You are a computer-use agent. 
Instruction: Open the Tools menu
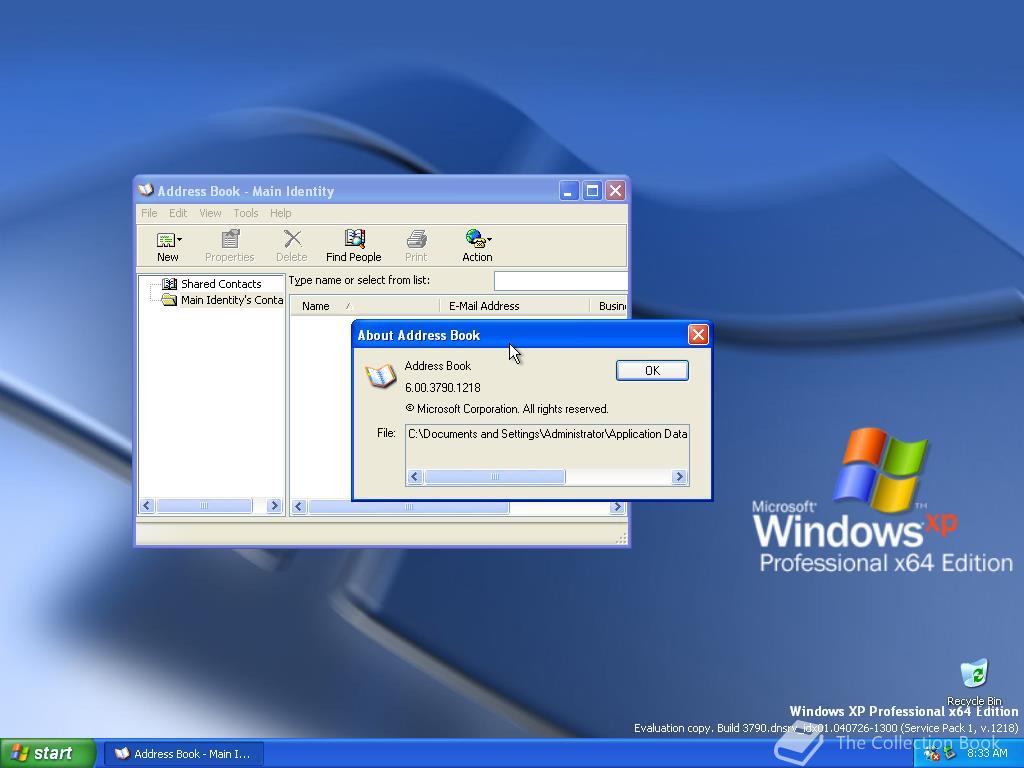(x=245, y=212)
